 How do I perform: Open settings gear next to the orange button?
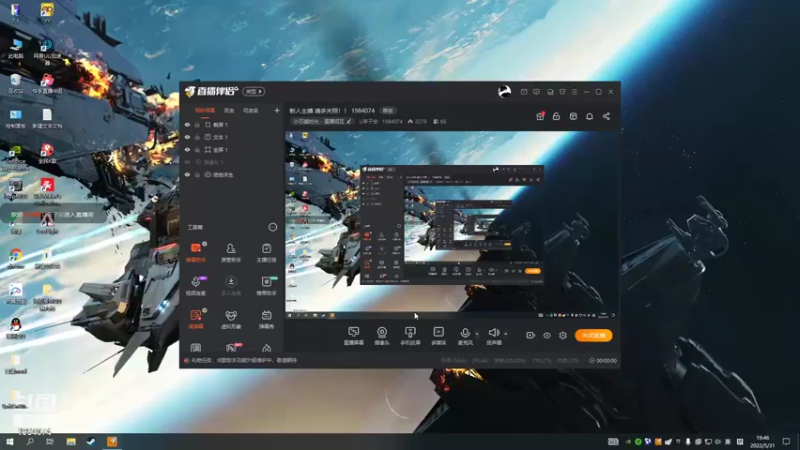pyautogui.click(x=563, y=335)
